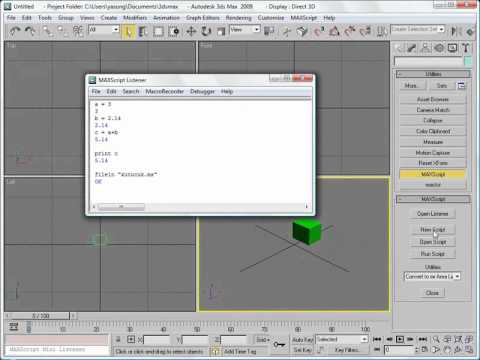480x360 pixels.
Task: Activate the Select Object arrow tool
Action: pyautogui.click(x=128, y=31)
